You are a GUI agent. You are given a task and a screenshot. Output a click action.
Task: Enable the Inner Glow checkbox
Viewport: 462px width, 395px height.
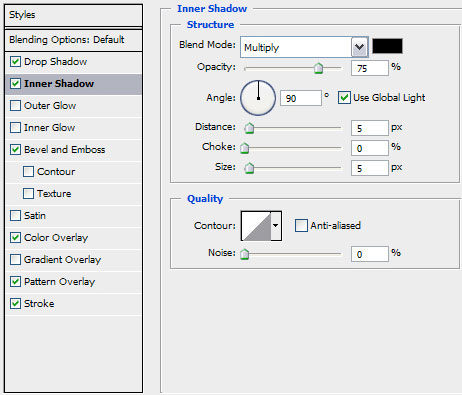[15, 128]
